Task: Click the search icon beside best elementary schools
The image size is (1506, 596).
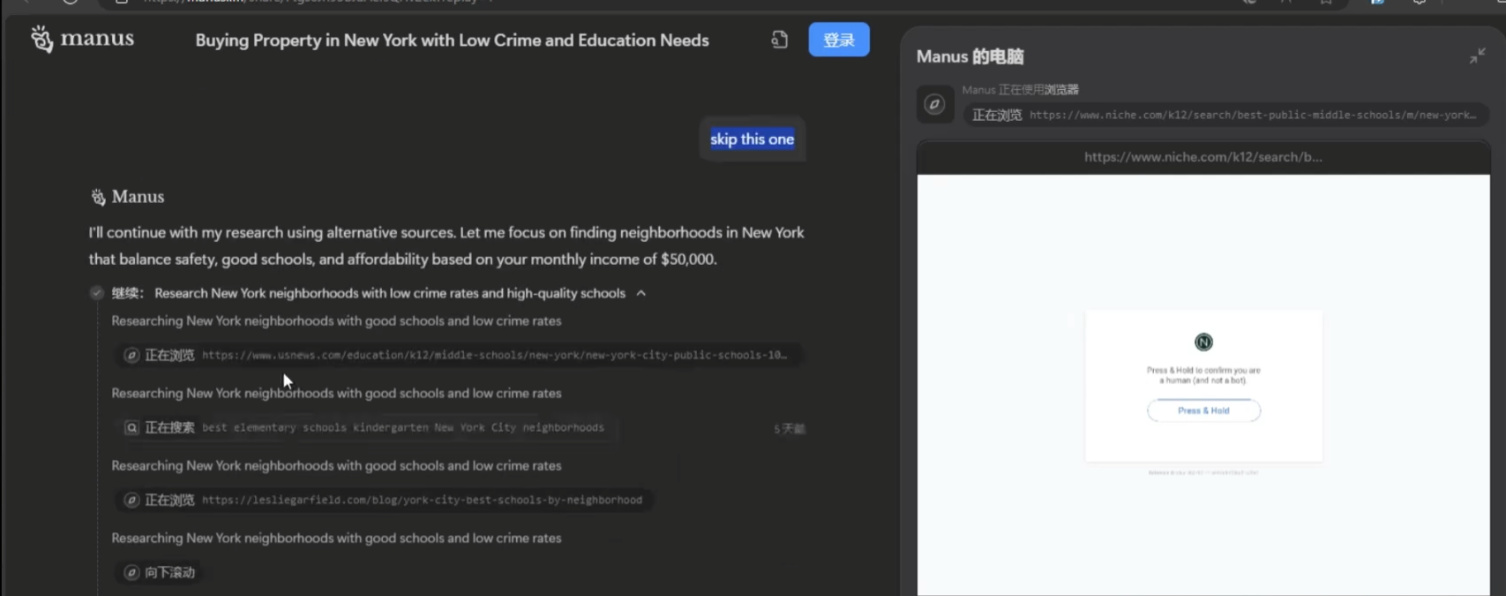Action: tap(131, 428)
